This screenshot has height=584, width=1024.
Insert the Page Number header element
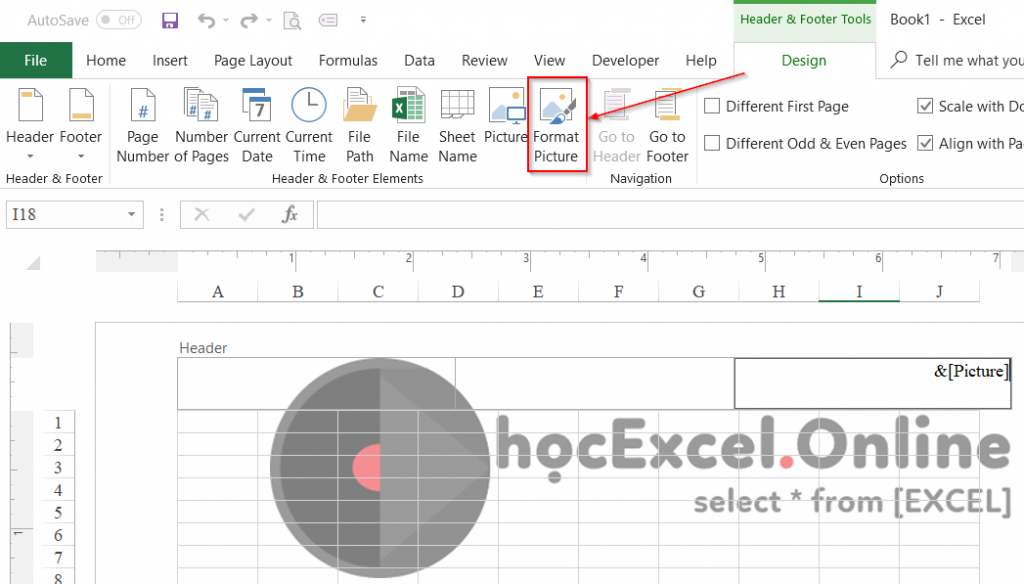[x=142, y=120]
